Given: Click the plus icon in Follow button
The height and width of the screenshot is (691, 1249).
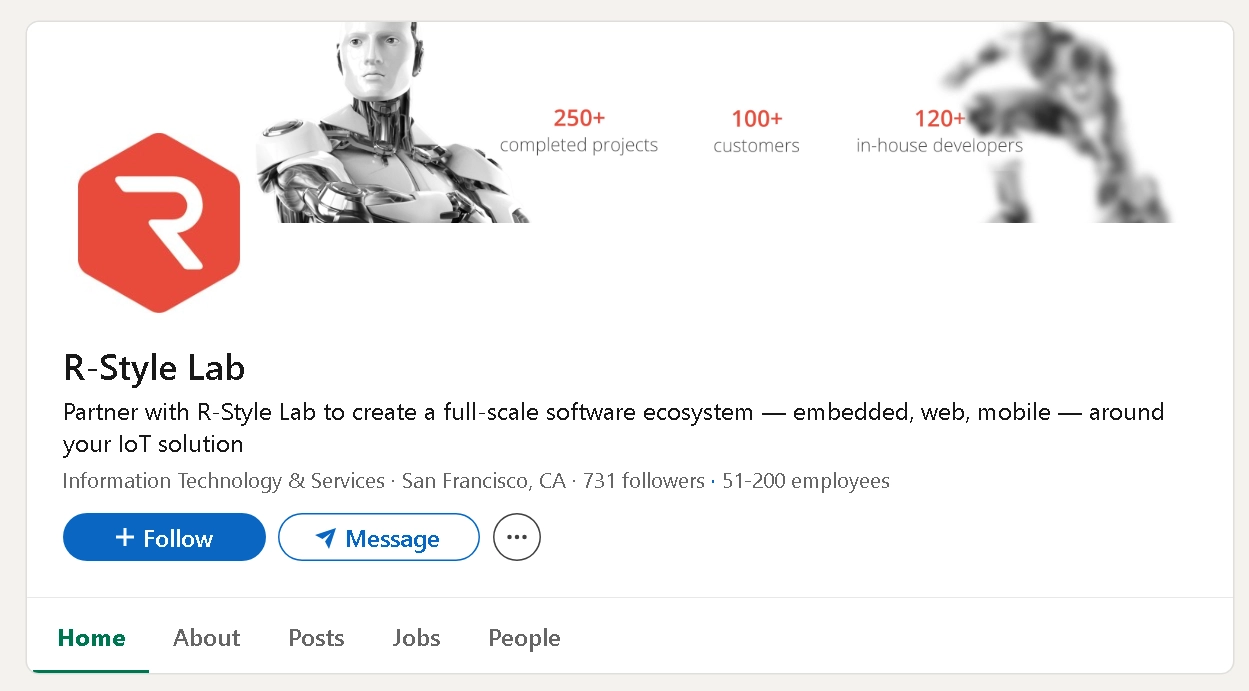Looking at the screenshot, I should coord(124,538).
